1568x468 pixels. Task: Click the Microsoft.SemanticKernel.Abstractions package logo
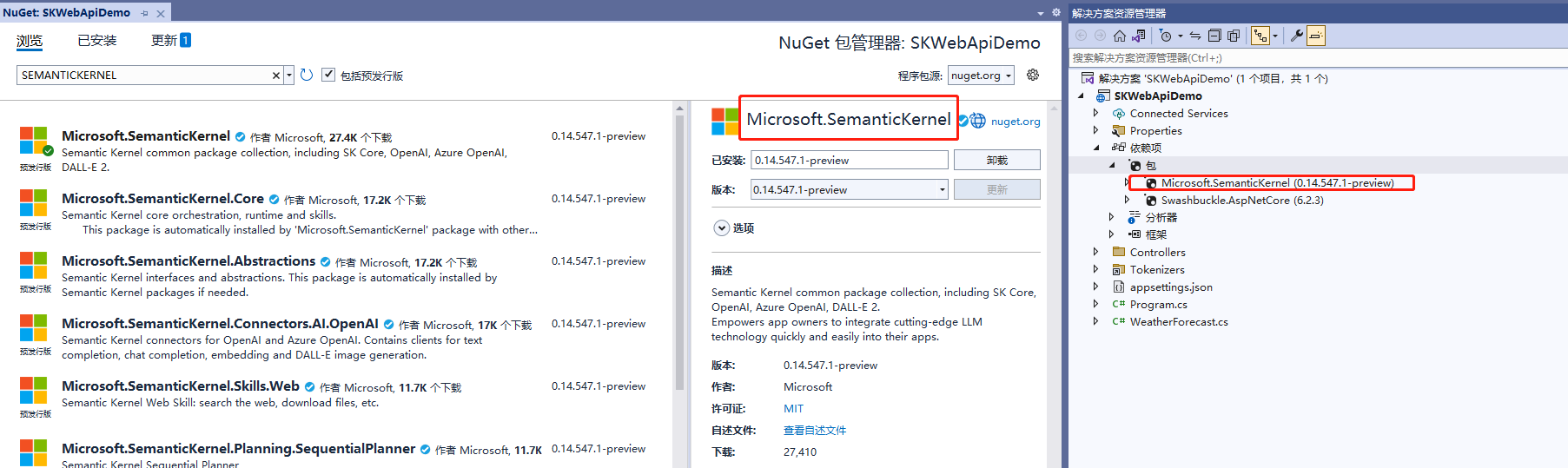[x=33, y=266]
